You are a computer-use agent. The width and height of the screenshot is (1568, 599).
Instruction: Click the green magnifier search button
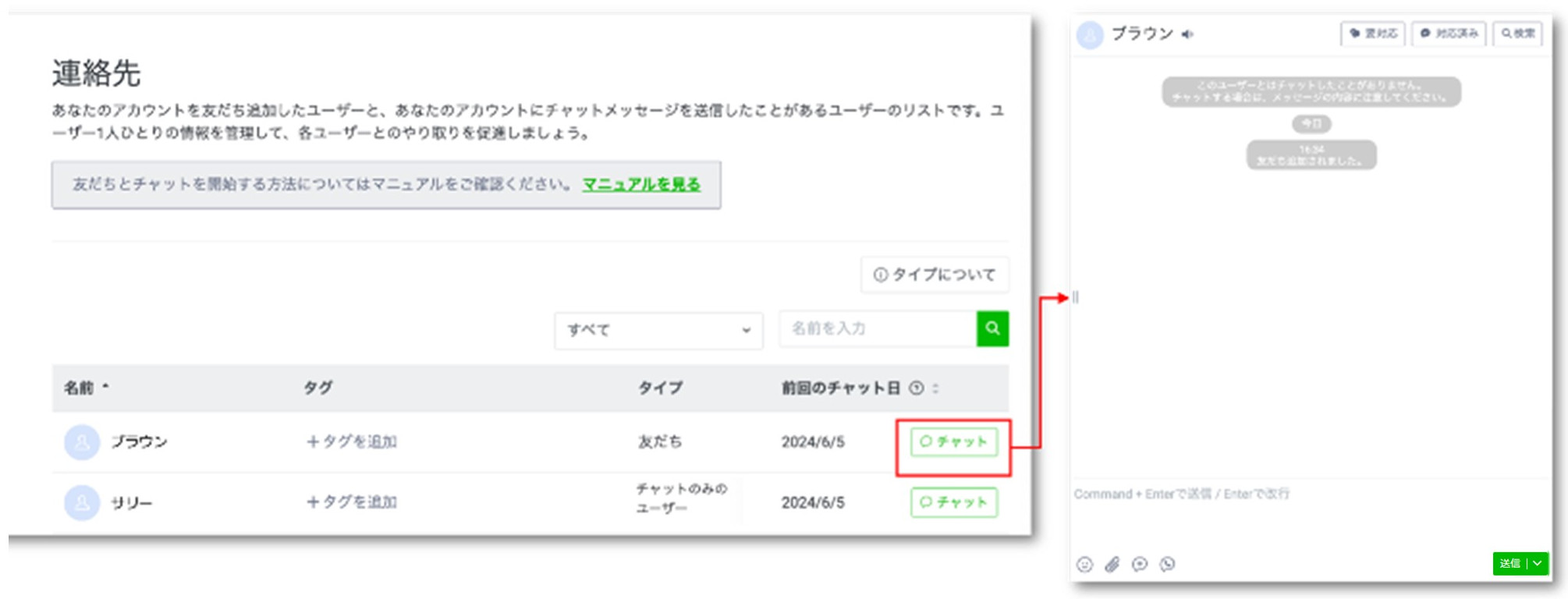pos(992,328)
